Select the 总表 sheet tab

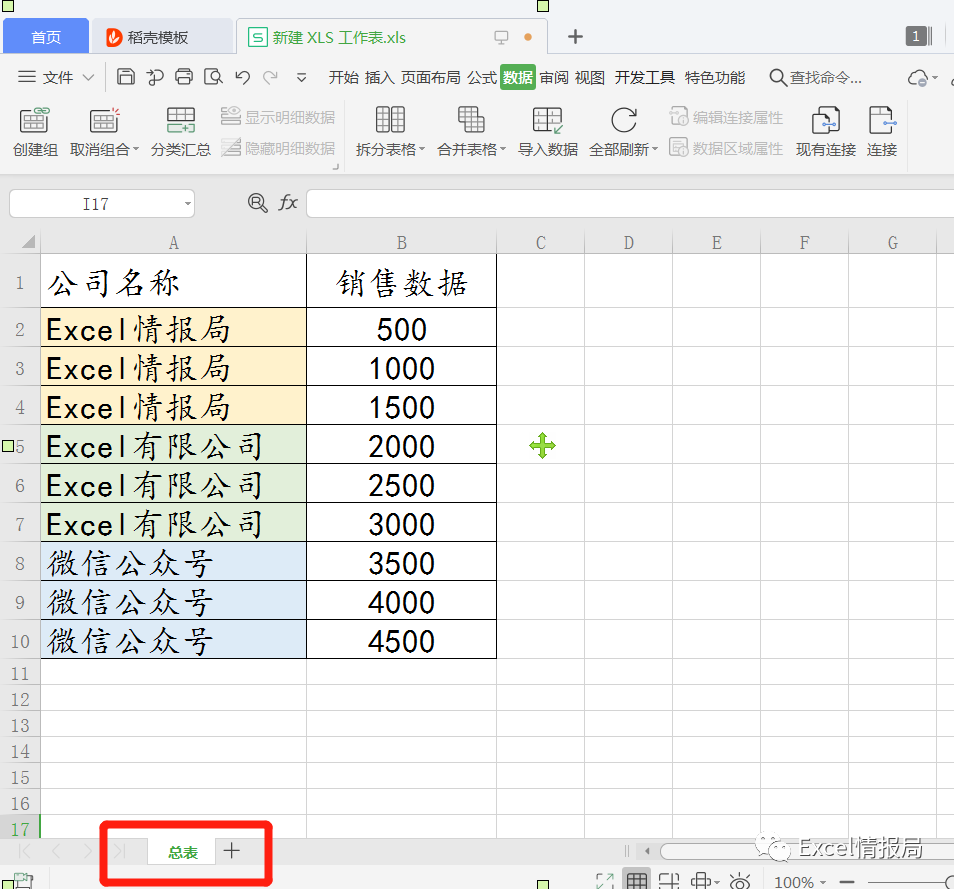coord(183,852)
